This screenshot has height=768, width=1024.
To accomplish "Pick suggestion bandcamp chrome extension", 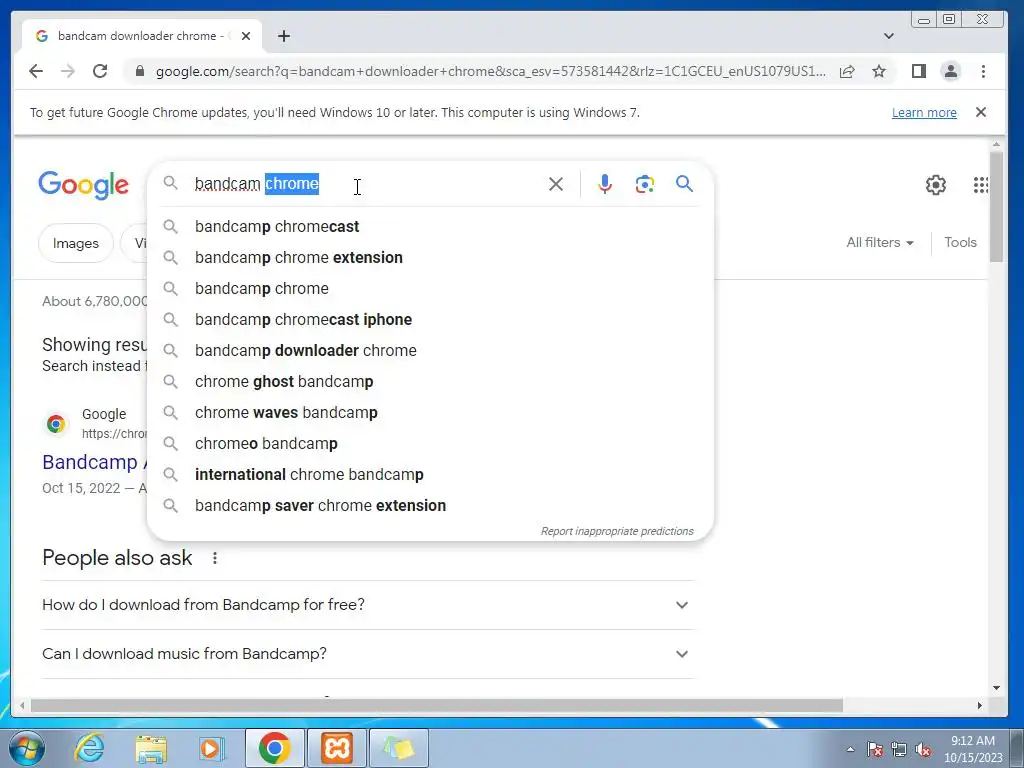I will pyautogui.click(x=430, y=257).
